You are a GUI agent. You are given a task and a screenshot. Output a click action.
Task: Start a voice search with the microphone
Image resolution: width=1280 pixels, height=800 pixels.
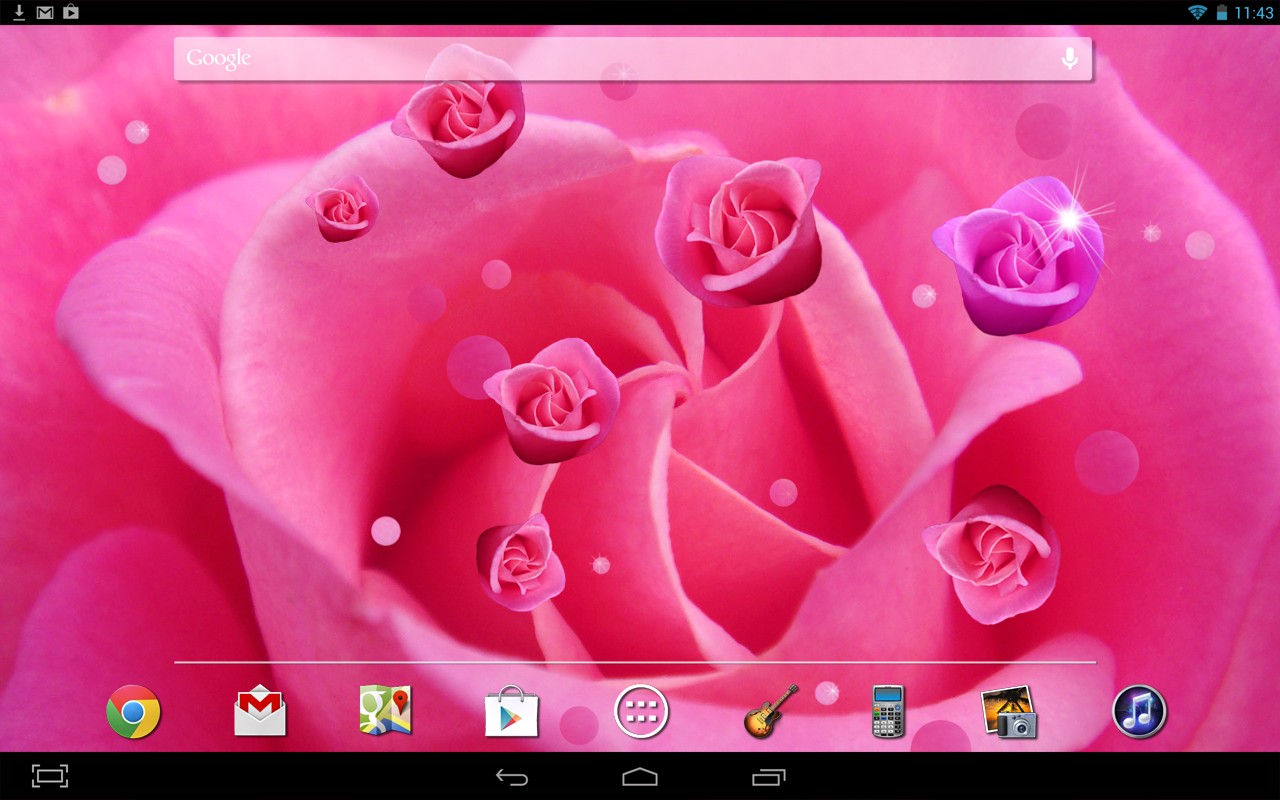click(1068, 59)
